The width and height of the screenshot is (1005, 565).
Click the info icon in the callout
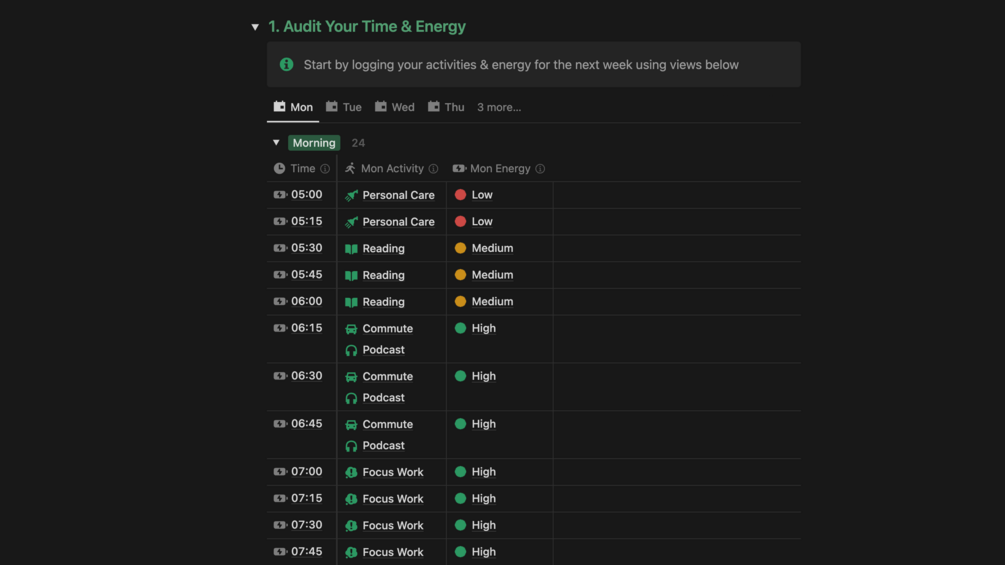click(x=287, y=65)
